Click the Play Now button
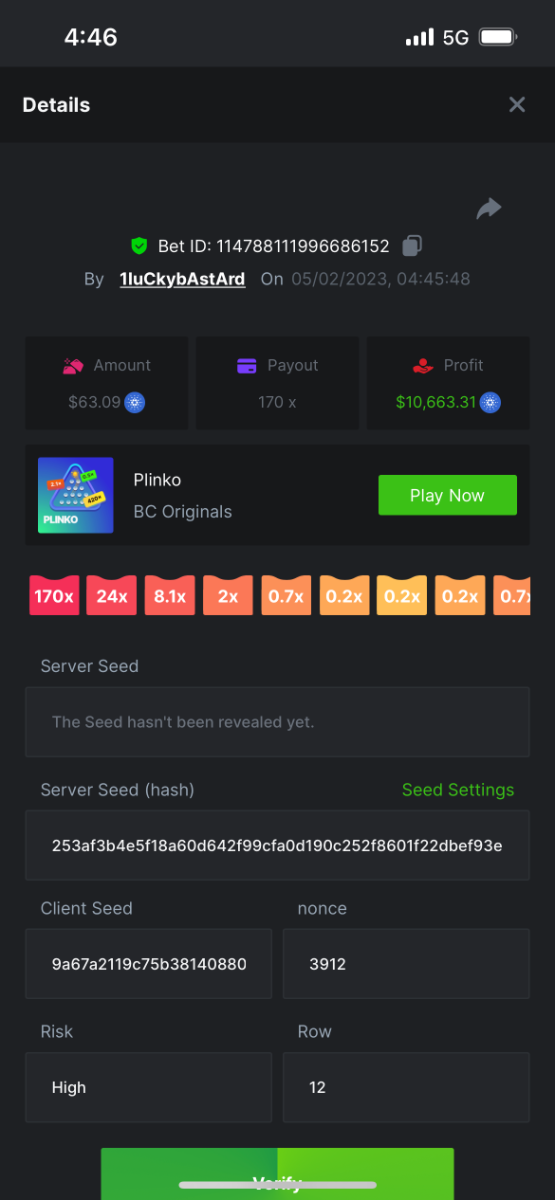 click(x=447, y=495)
